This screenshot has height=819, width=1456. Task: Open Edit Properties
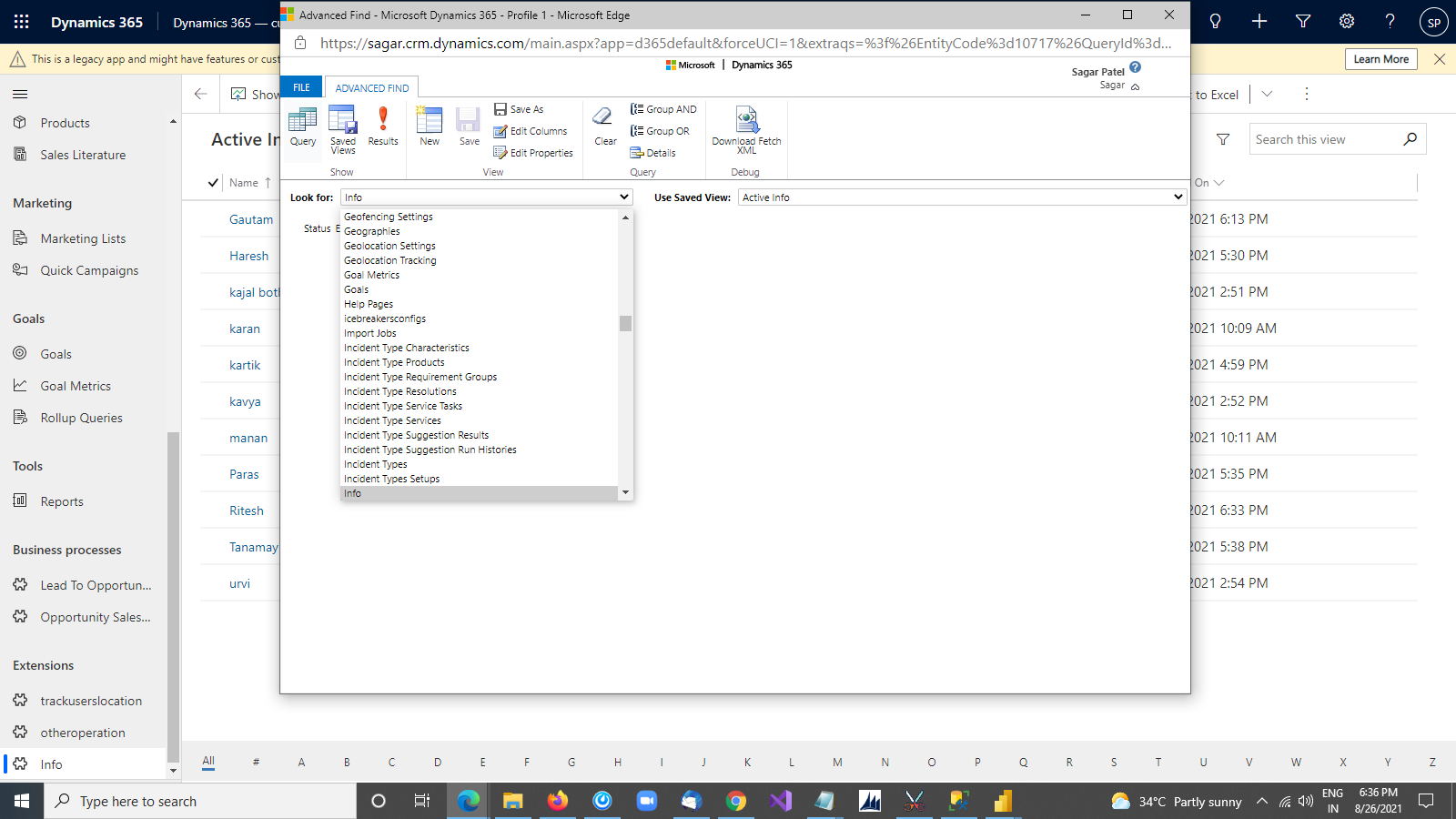pyautogui.click(x=533, y=153)
